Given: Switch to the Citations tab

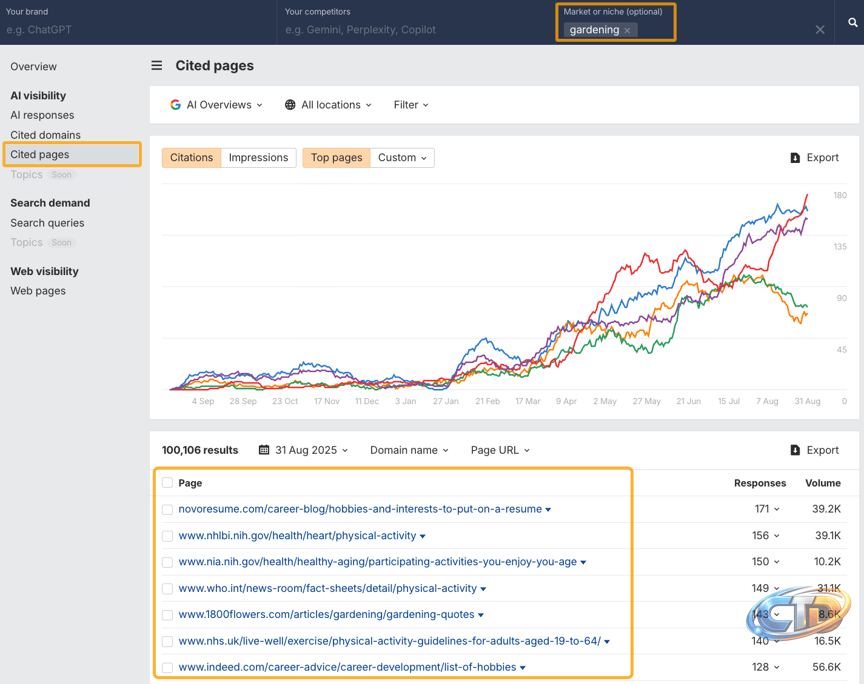Looking at the screenshot, I should coord(191,158).
